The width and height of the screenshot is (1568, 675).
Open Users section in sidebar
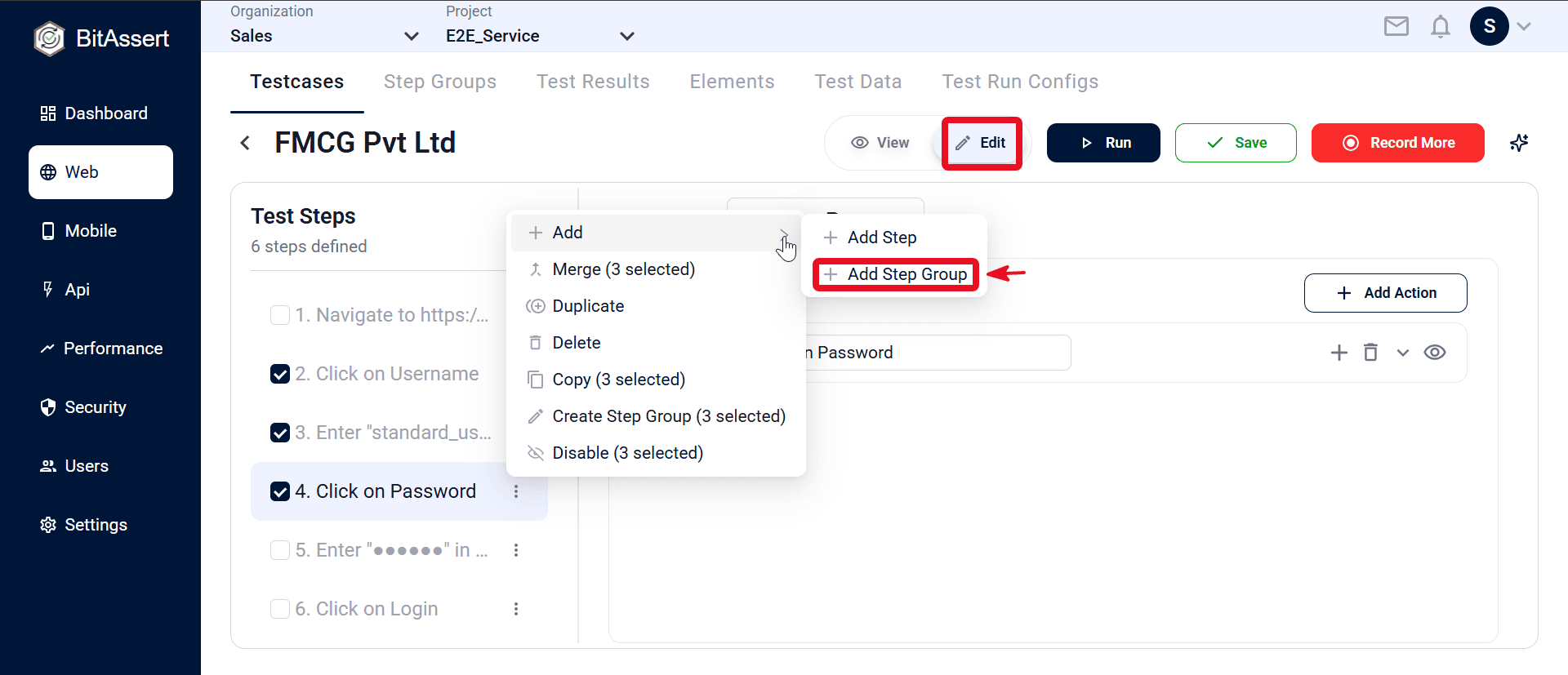click(x=100, y=466)
